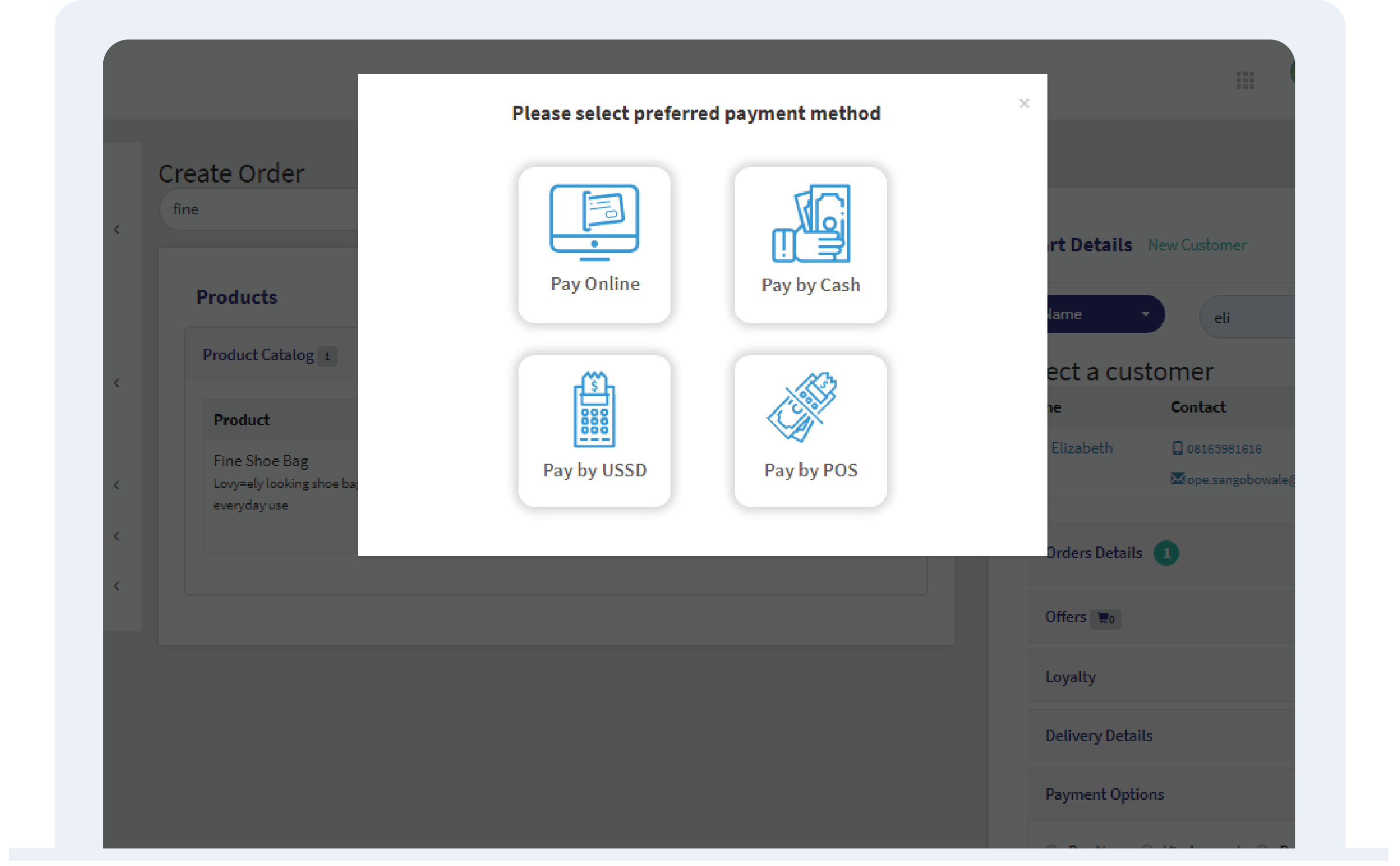Click the Lovy=ely looking shoe bag description
1400x866 pixels.
point(285,494)
